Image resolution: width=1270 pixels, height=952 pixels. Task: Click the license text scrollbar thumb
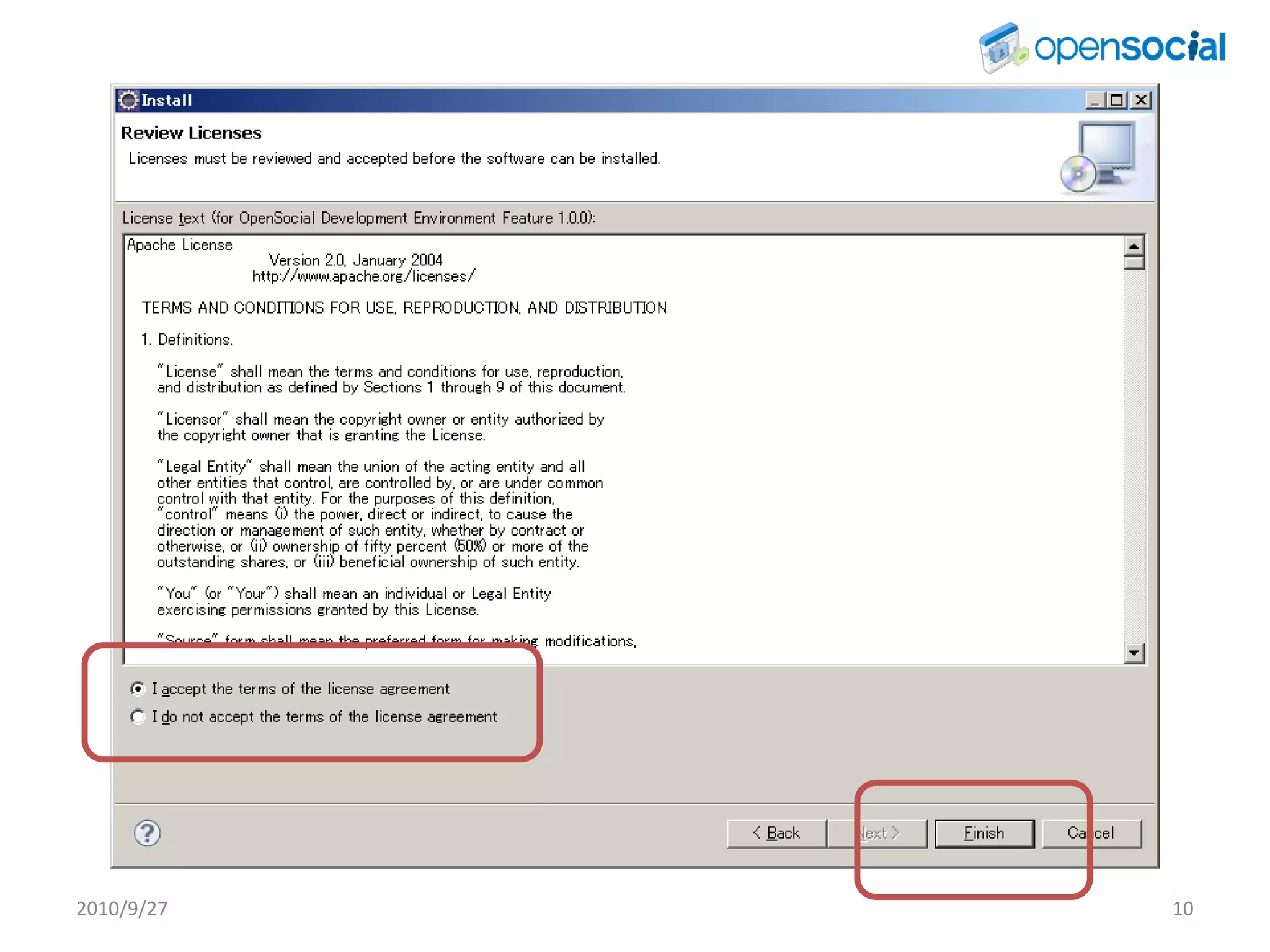[x=1134, y=263]
